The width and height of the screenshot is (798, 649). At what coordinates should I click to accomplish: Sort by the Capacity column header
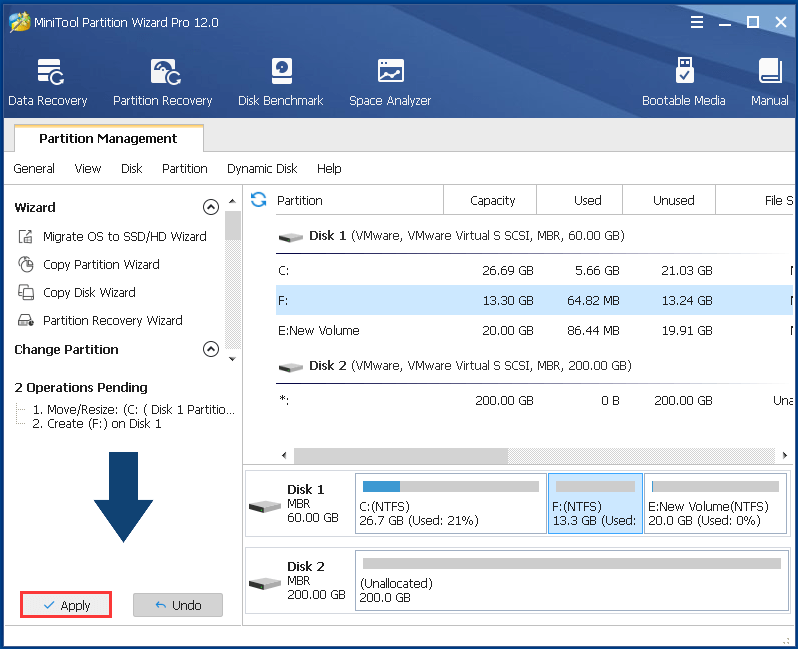tap(490, 201)
